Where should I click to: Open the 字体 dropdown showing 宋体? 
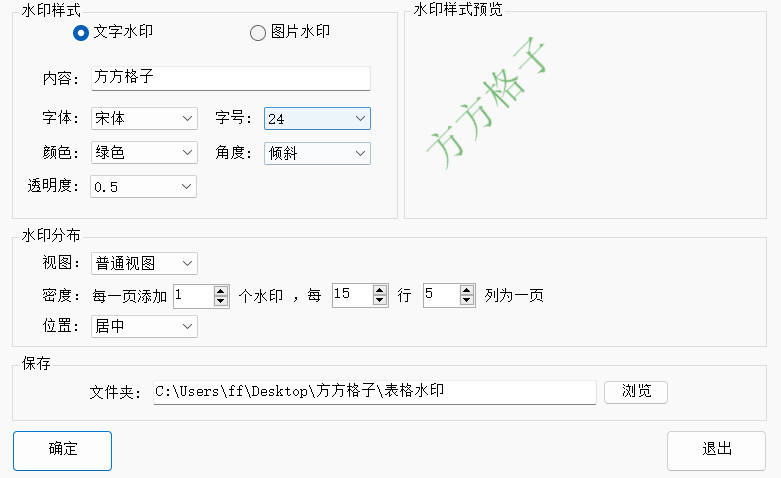143,119
